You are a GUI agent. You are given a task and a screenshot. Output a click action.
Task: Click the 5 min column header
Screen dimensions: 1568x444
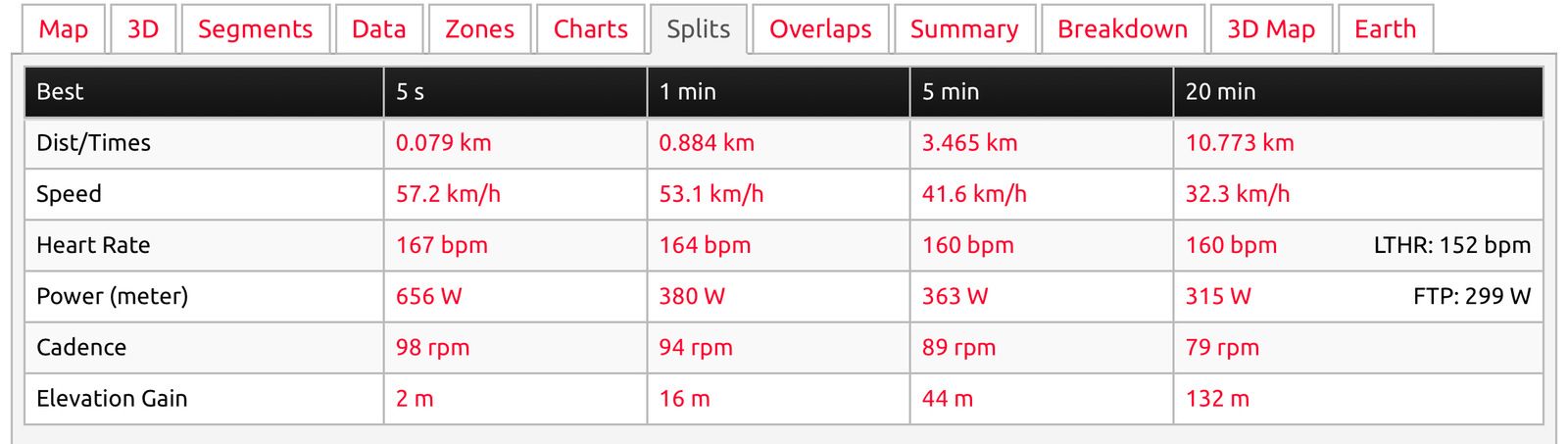coord(951,92)
